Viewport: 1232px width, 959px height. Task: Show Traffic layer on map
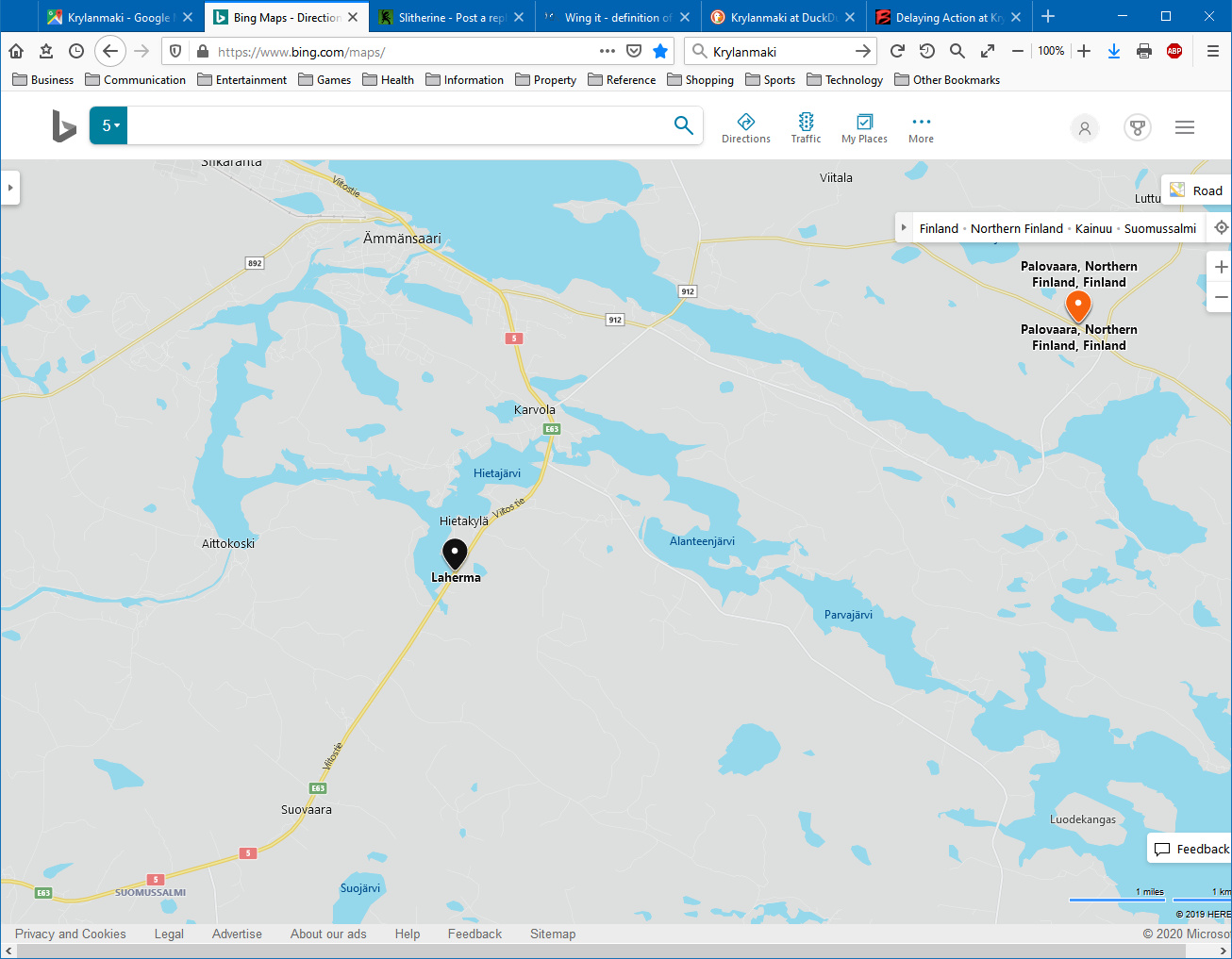point(806,127)
